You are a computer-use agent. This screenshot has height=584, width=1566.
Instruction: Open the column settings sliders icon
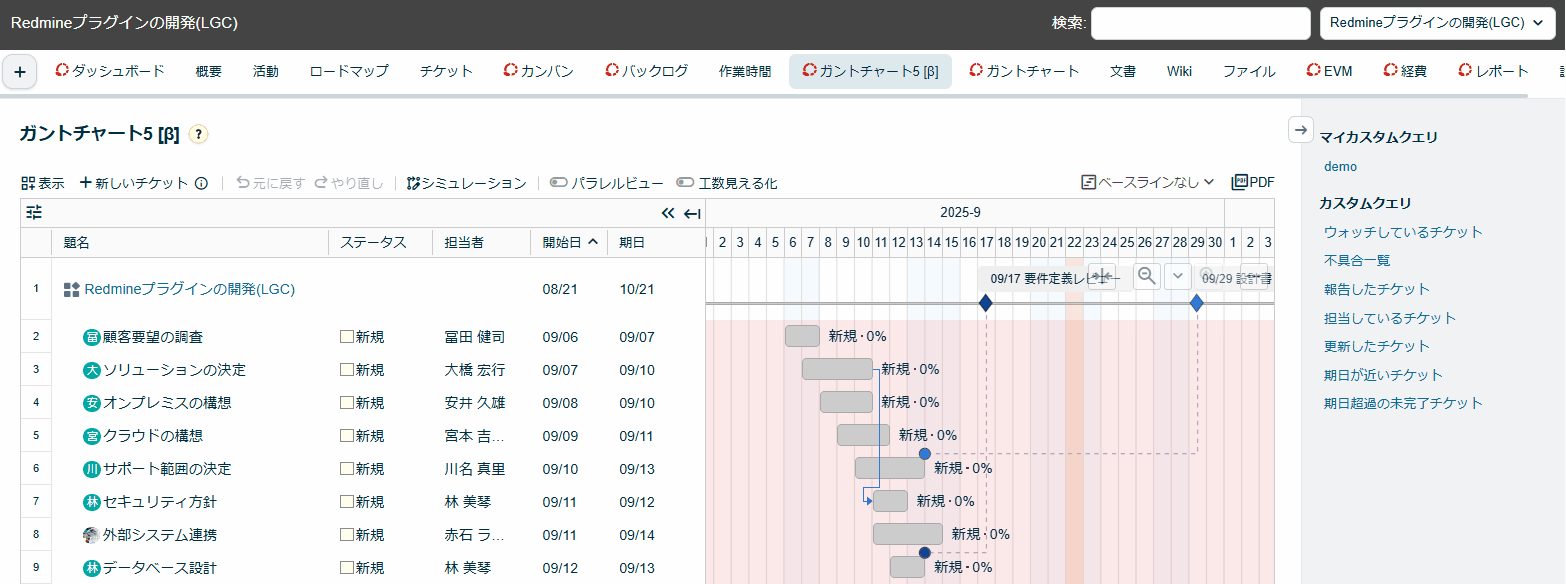tap(35, 212)
